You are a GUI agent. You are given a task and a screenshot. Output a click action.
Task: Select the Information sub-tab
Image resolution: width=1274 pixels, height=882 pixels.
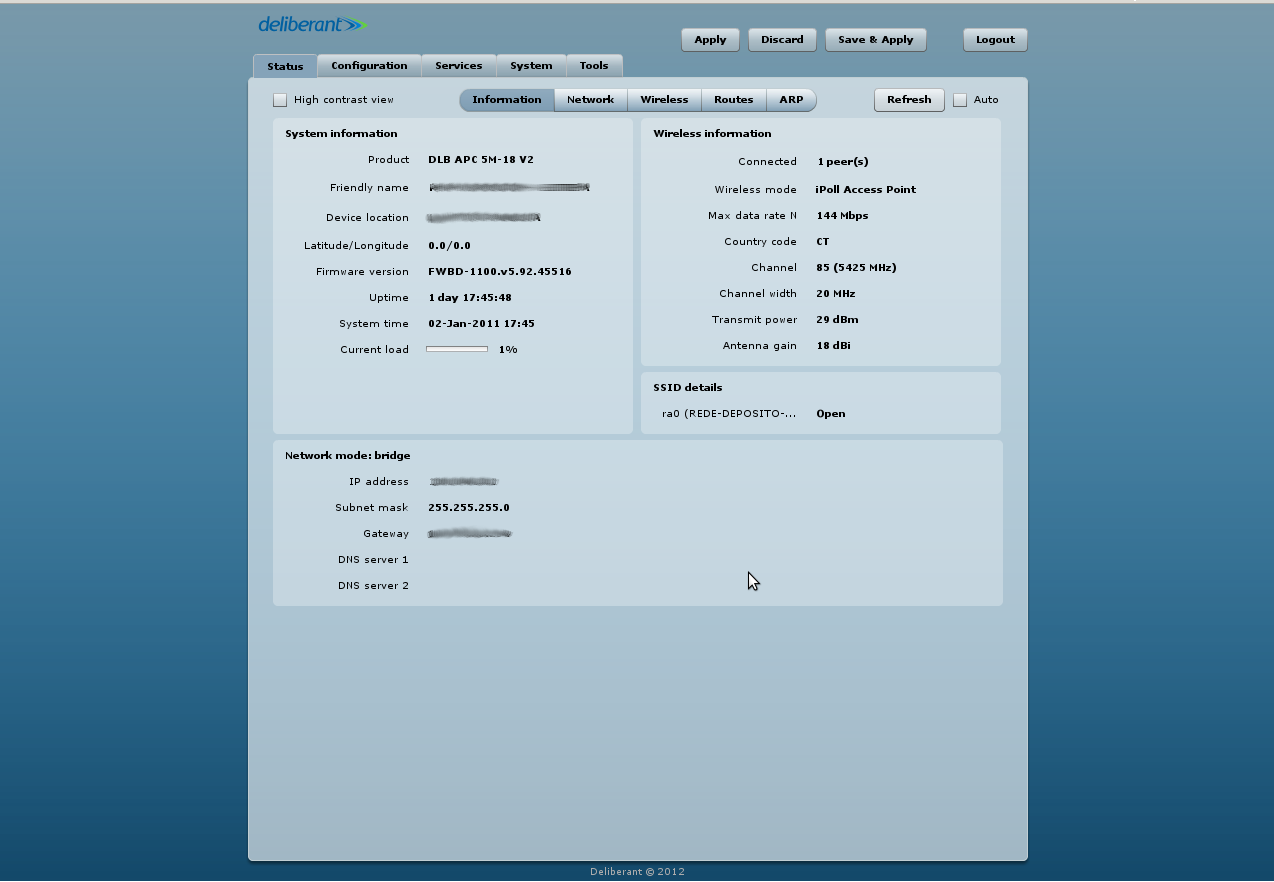click(x=507, y=100)
